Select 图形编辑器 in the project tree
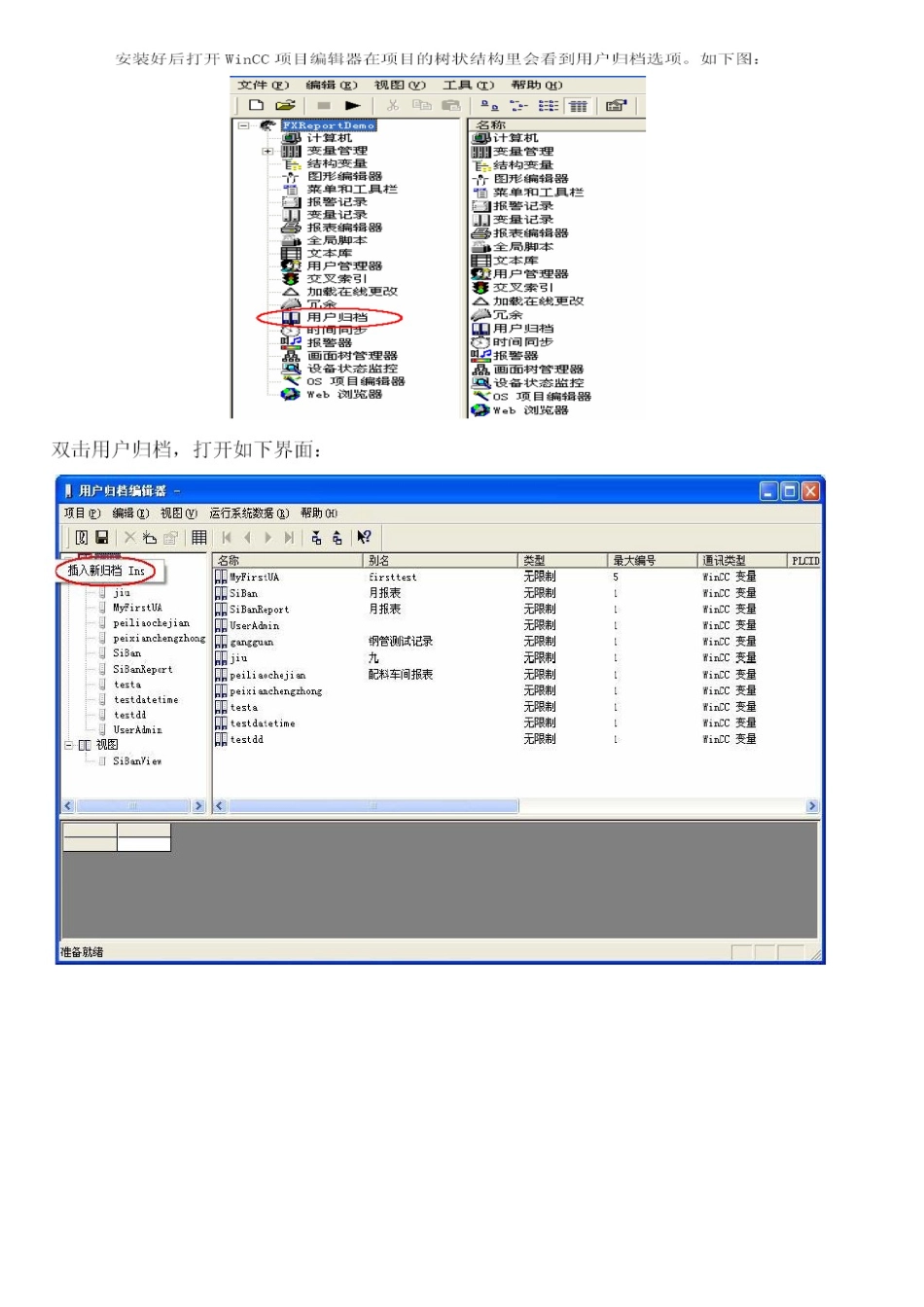The height and width of the screenshot is (1307, 924). click(344, 176)
